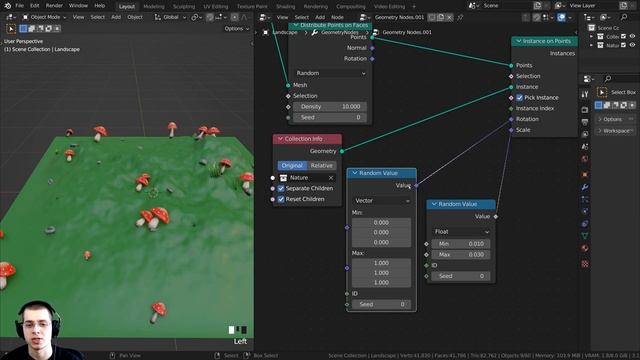The width and height of the screenshot is (640, 360).
Task: Collapse the Collection Info node
Action: [280, 139]
